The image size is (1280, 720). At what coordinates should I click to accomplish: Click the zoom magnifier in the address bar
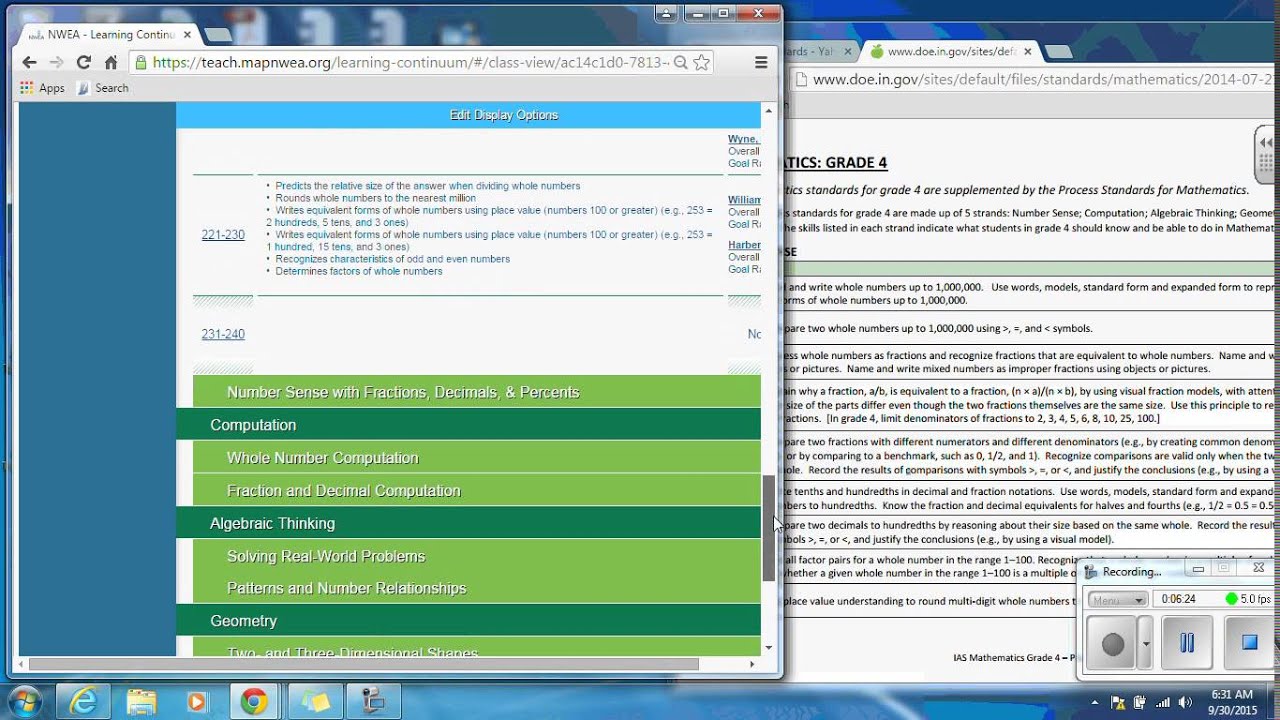680,62
